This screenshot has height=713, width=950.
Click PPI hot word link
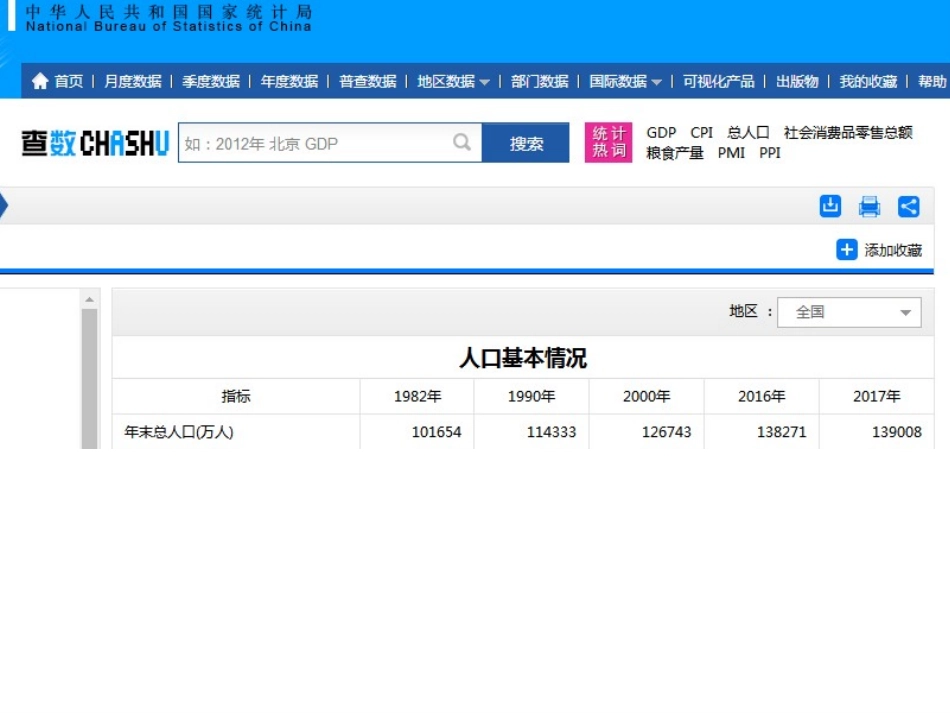770,153
